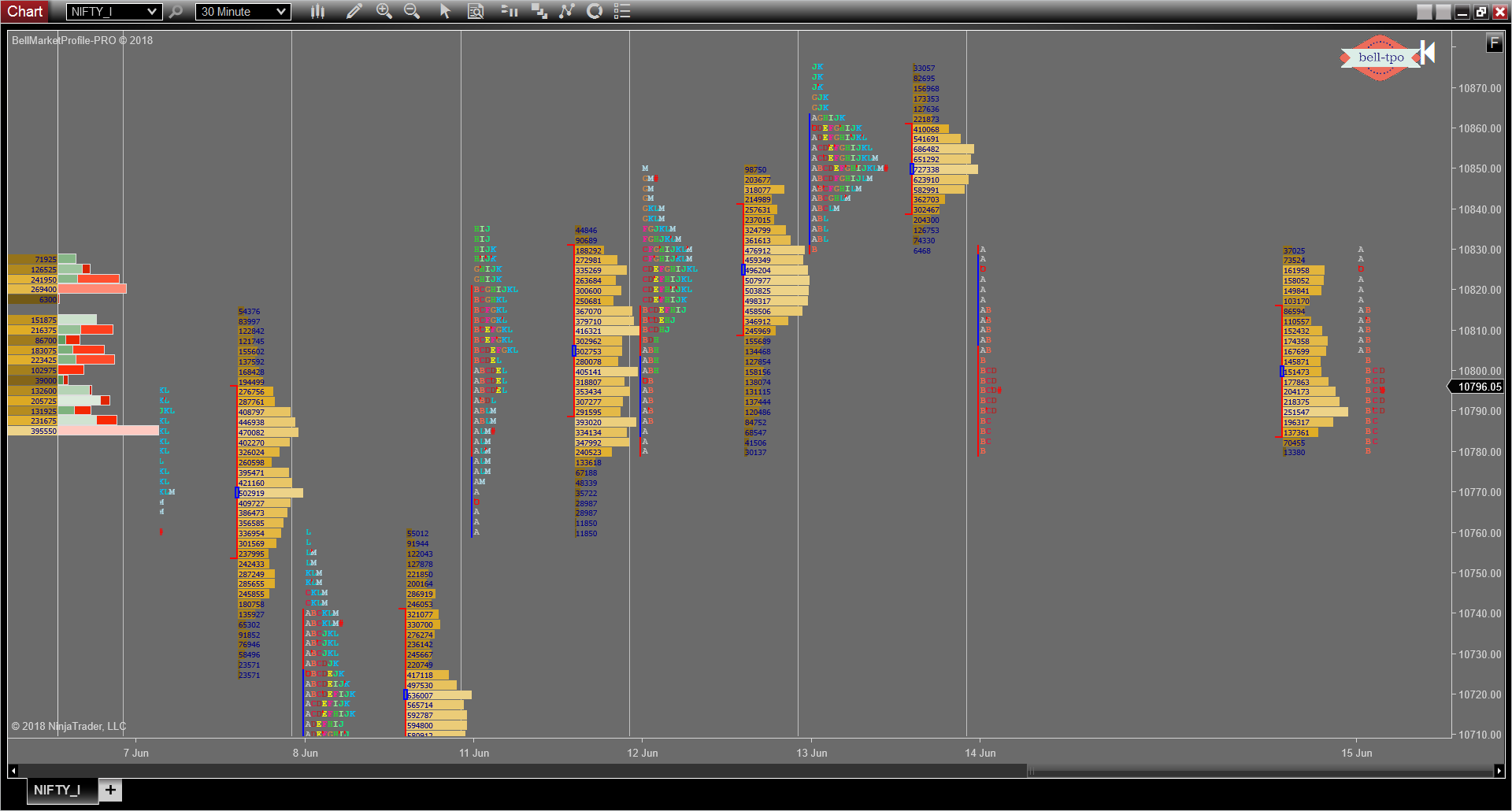Click the F button on price axis

point(1494,43)
